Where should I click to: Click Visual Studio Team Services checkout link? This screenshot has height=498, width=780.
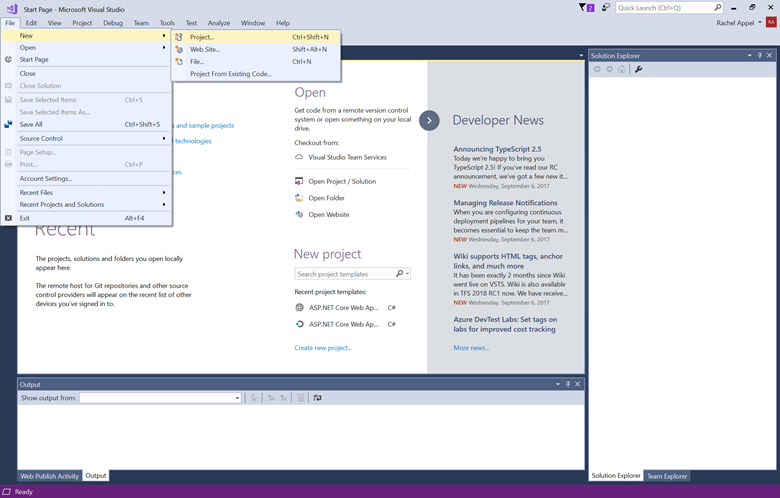pyautogui.click(x=347, y=157)
